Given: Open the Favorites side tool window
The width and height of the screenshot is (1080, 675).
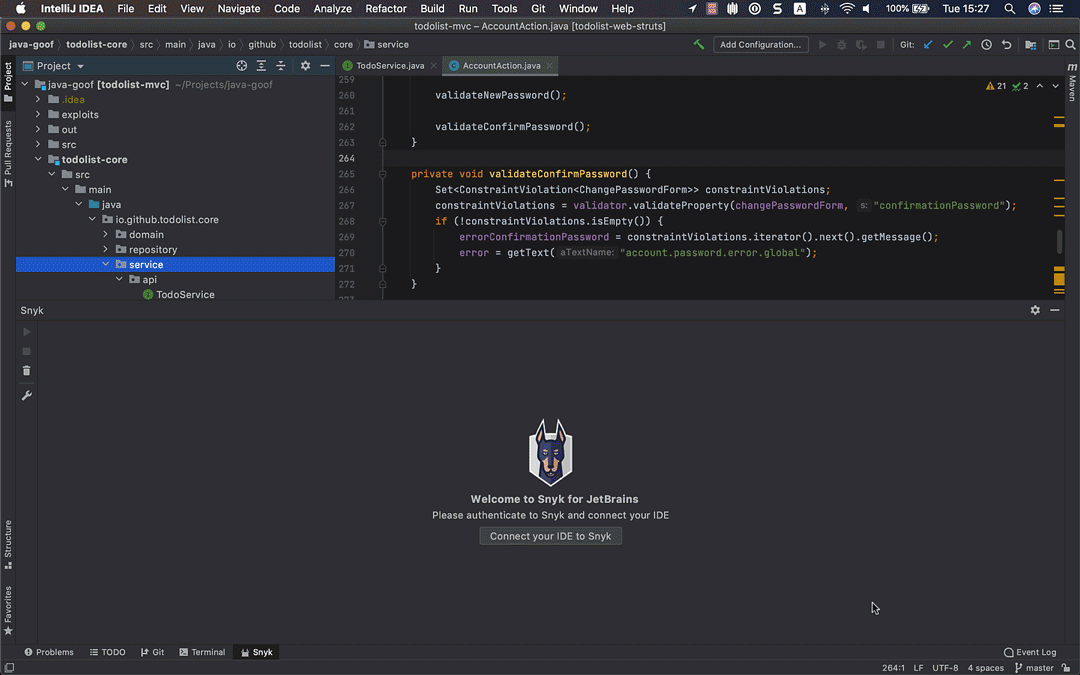Looking at the screenshot, I should [8, 610].
